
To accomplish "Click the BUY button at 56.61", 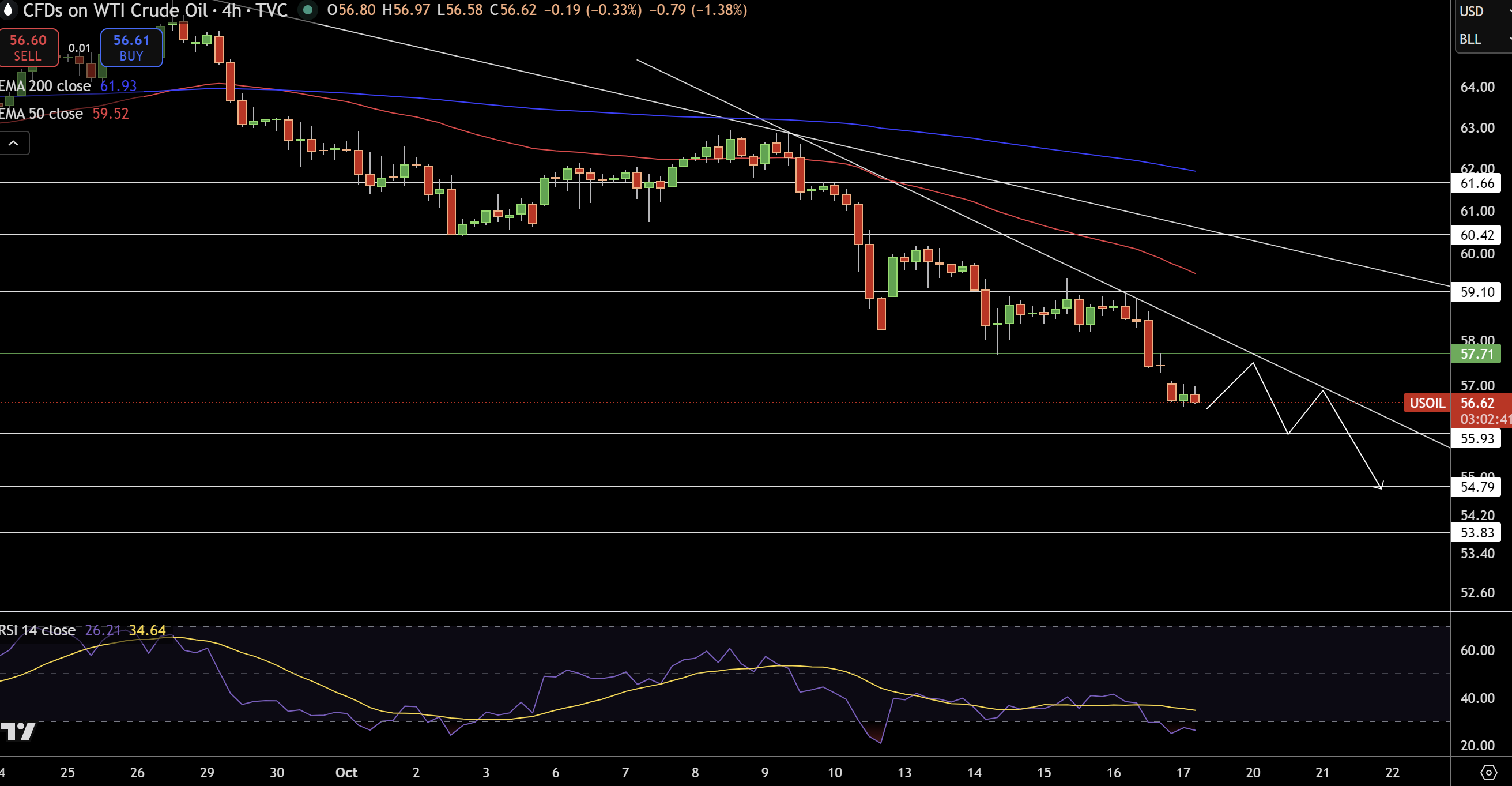I will 131,47.
